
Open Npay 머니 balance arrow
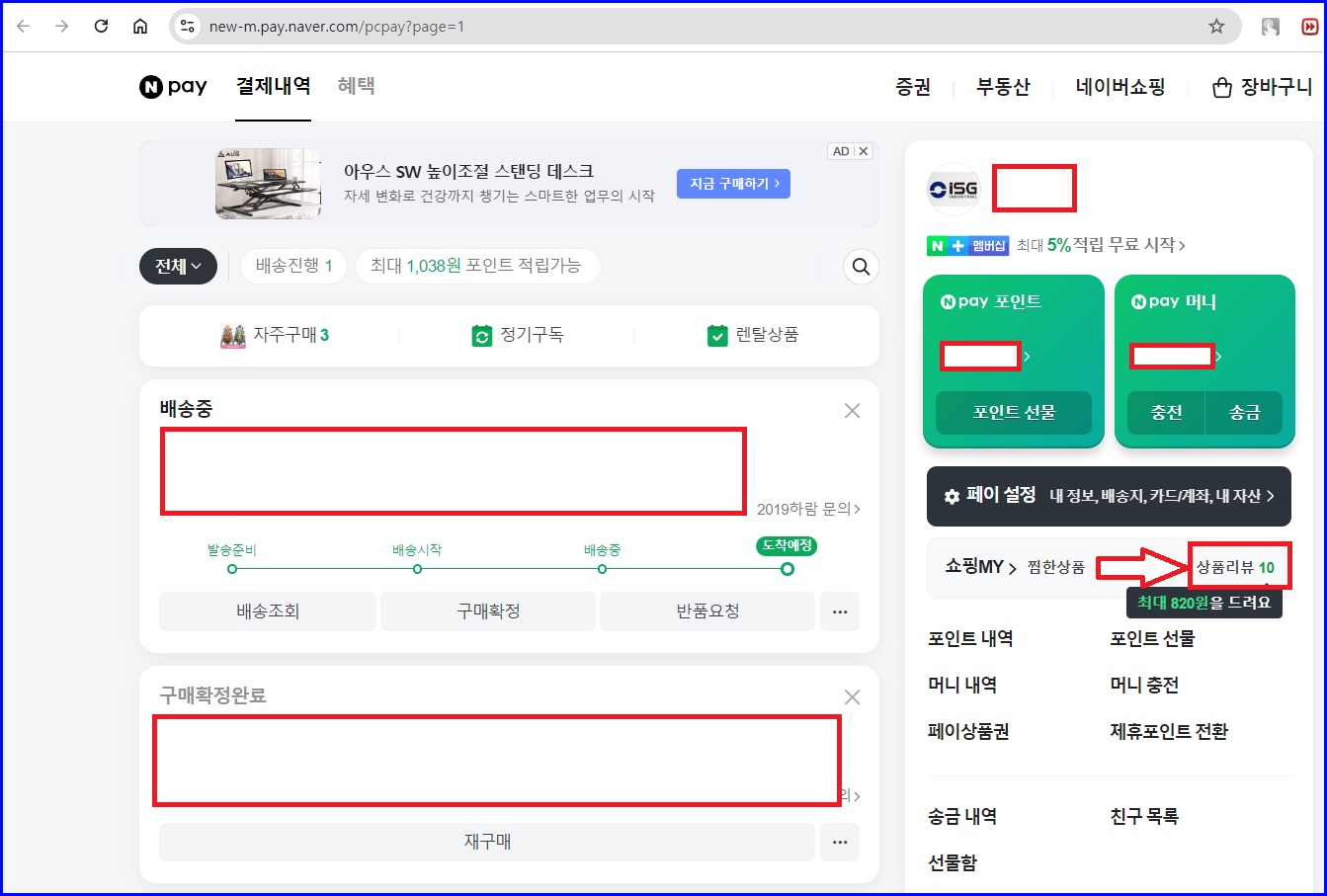click(x=1218, y=357)
